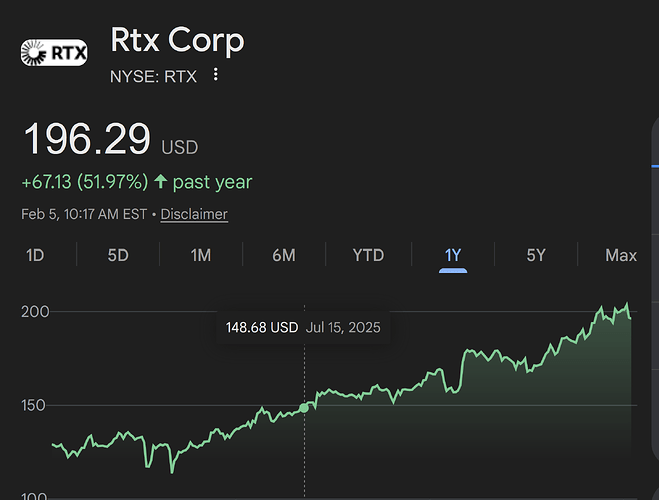Show the 1M price chart
659x500 pixels.
pyautogui.click(x=200, y=255)
